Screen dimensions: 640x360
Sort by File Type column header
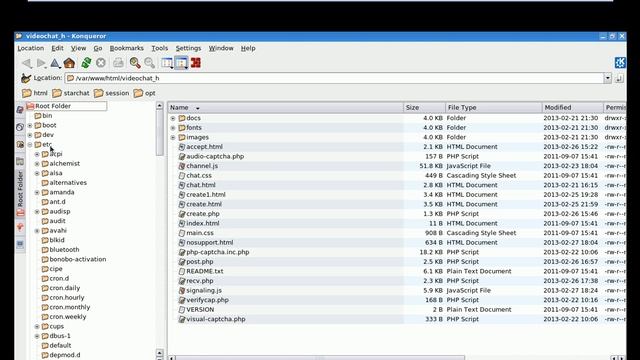(493, 107)
